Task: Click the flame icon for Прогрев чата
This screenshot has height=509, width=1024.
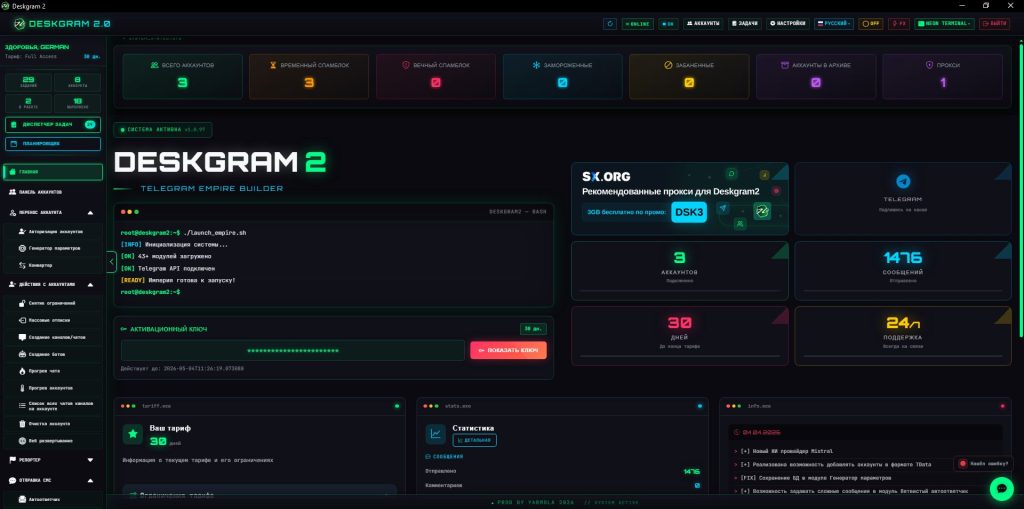Action: point(23,370)
